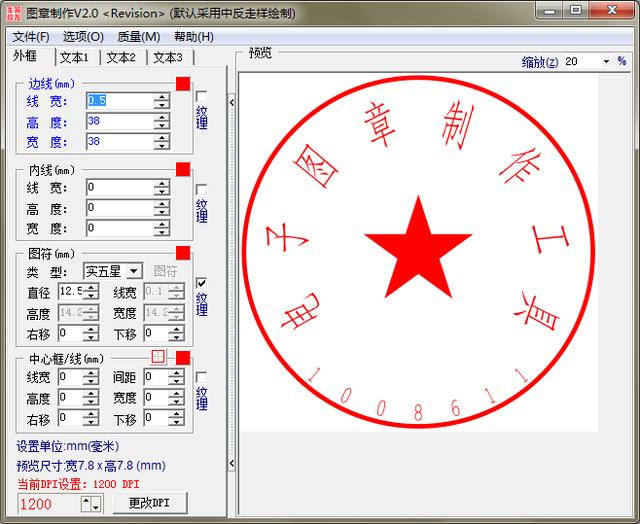
Task: Click the 图符 右移 input field
Action: 71,333
